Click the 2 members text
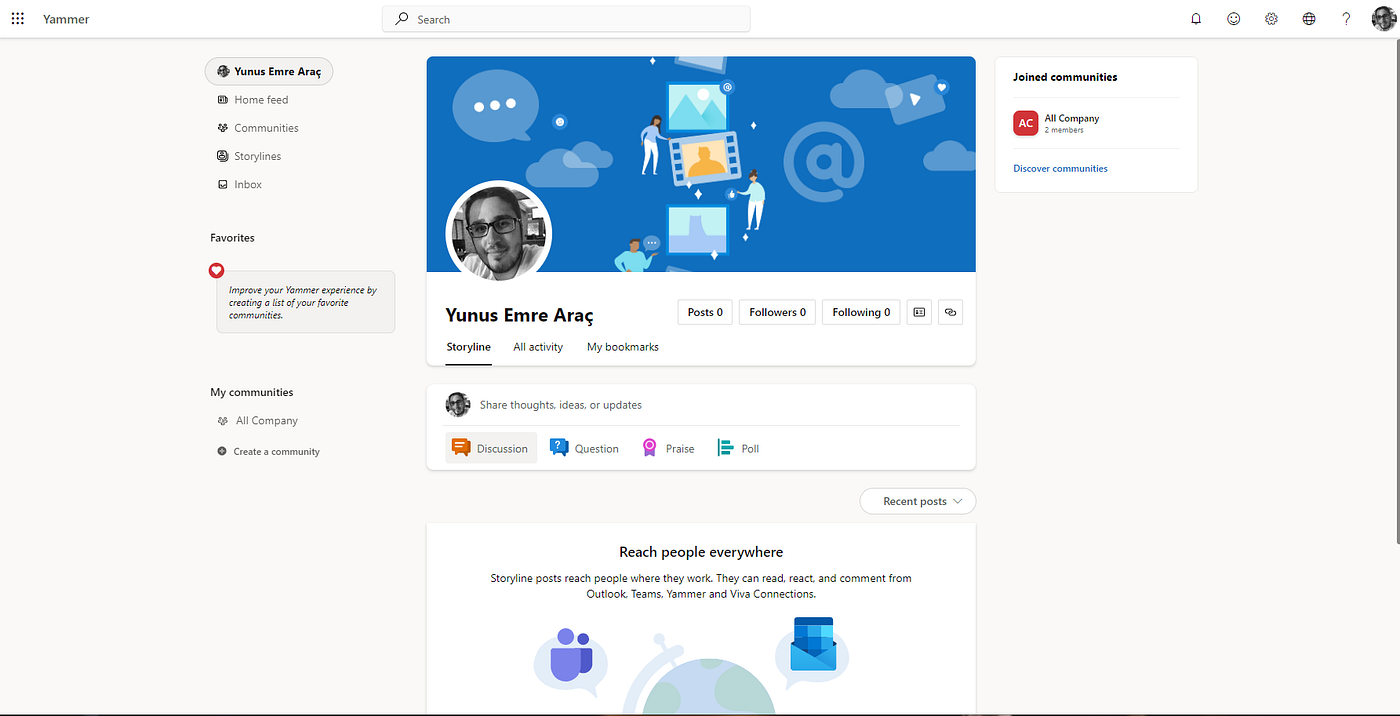Screen dimensions: 1400x716 click(1064, 130)
